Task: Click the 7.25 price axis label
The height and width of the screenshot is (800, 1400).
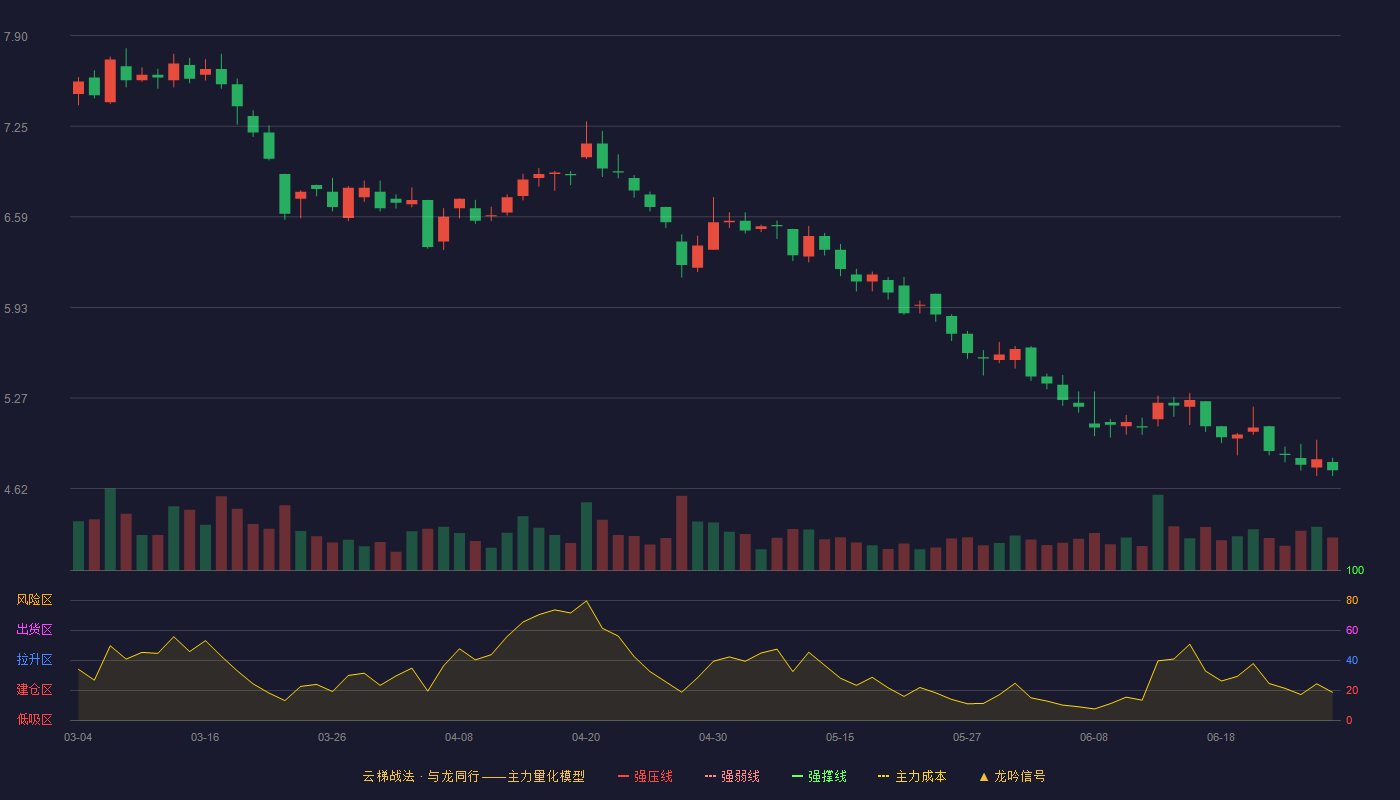Action: point(16,127)
